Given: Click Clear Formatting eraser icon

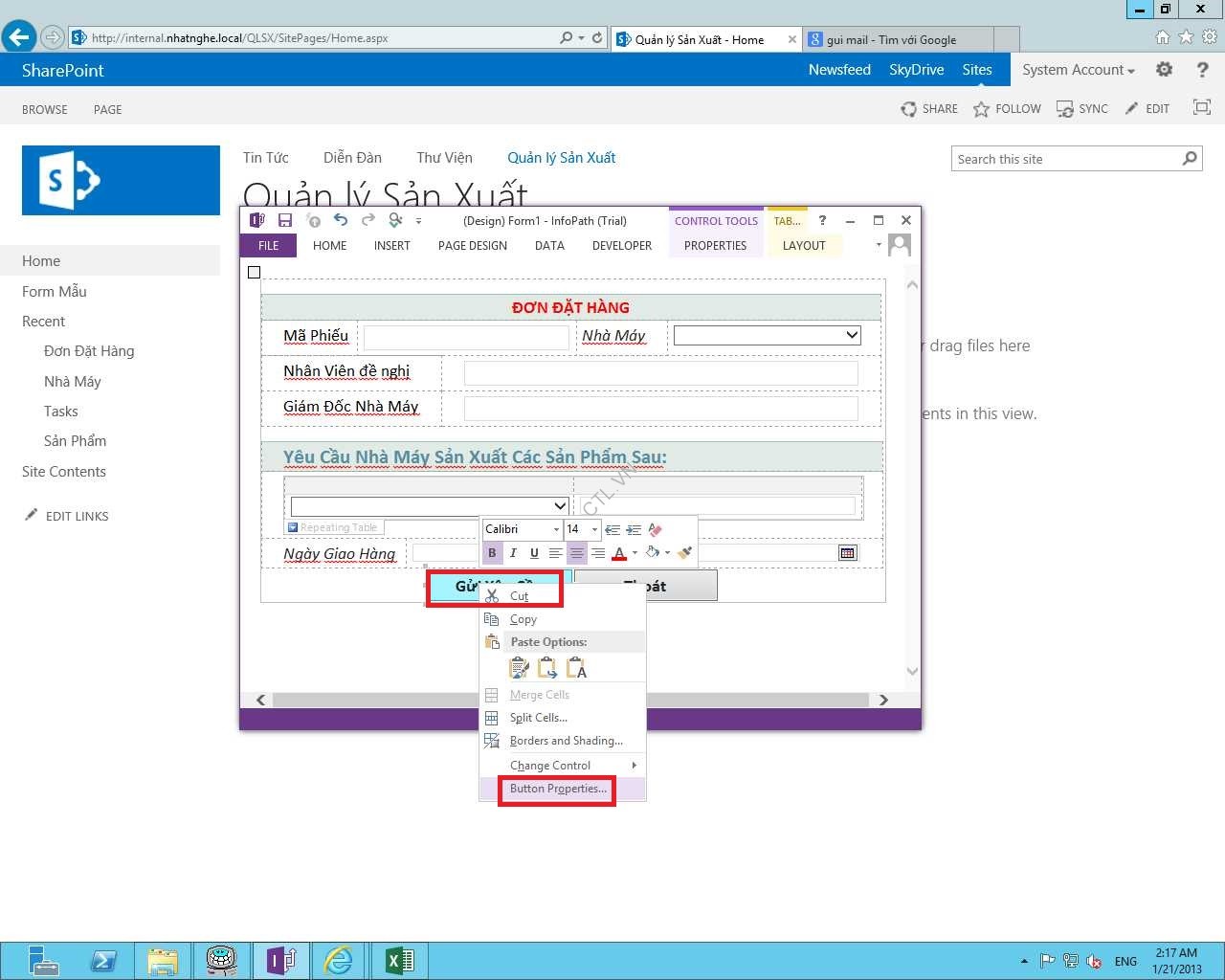Looking at the screenshot, I should tap(656, 529).
